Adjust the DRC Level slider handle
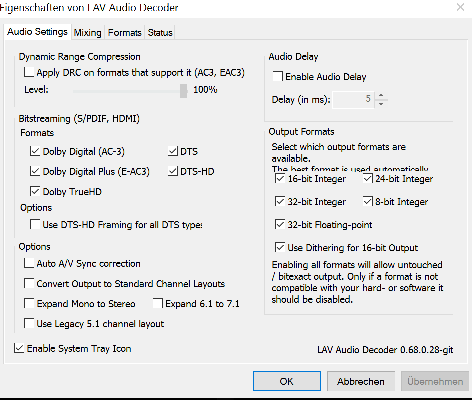The height and width of the screenshot is (400, 472). (x=183, y=91)
